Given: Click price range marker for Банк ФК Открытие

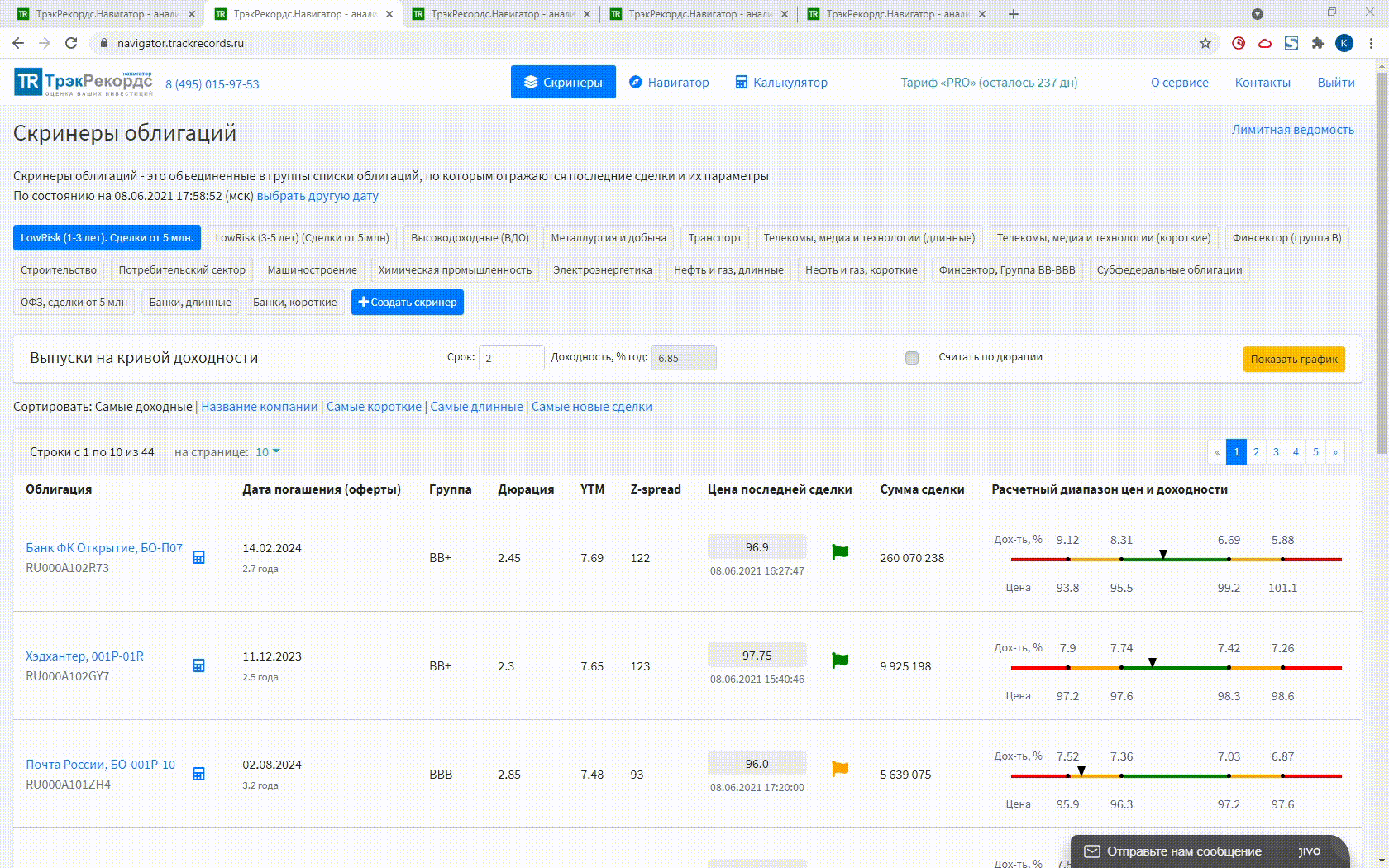Looking at the screenshot, I should (x=1162, y=554).
